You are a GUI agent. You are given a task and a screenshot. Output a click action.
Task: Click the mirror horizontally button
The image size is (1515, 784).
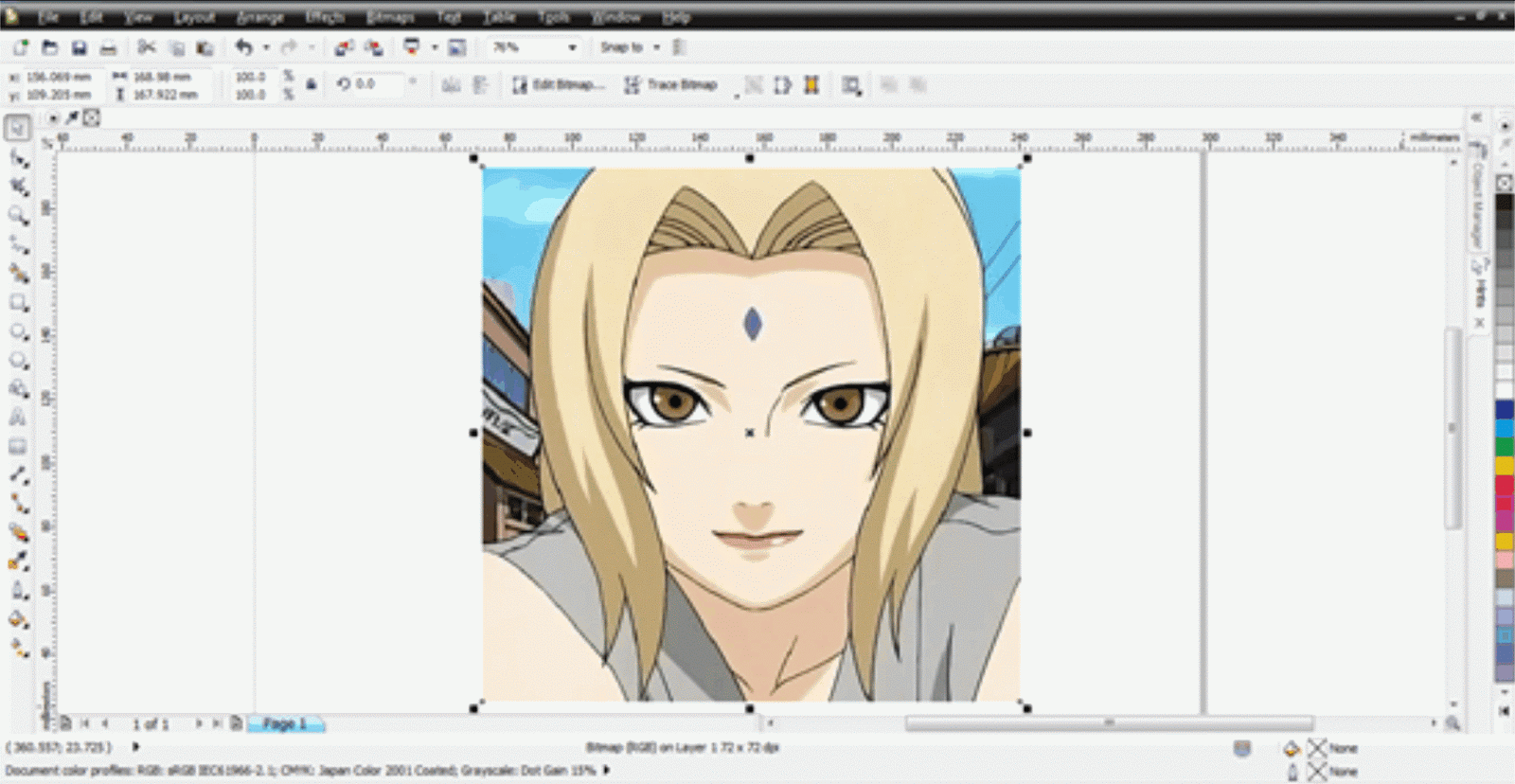point(451,85)
